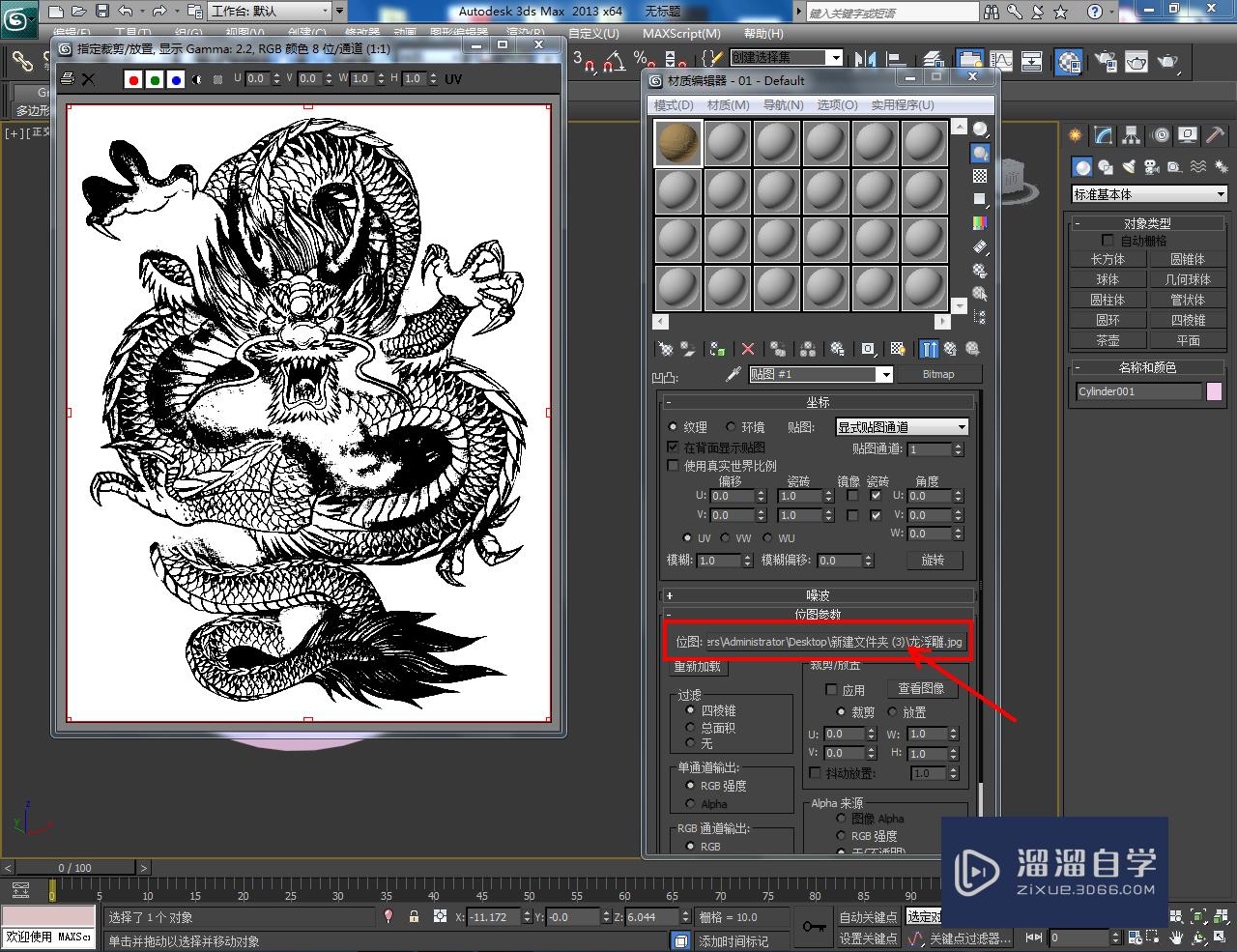1237x952 pixels.
Task: Toggle 在背面显示贴图 checkbox
Action: (673, 447)
